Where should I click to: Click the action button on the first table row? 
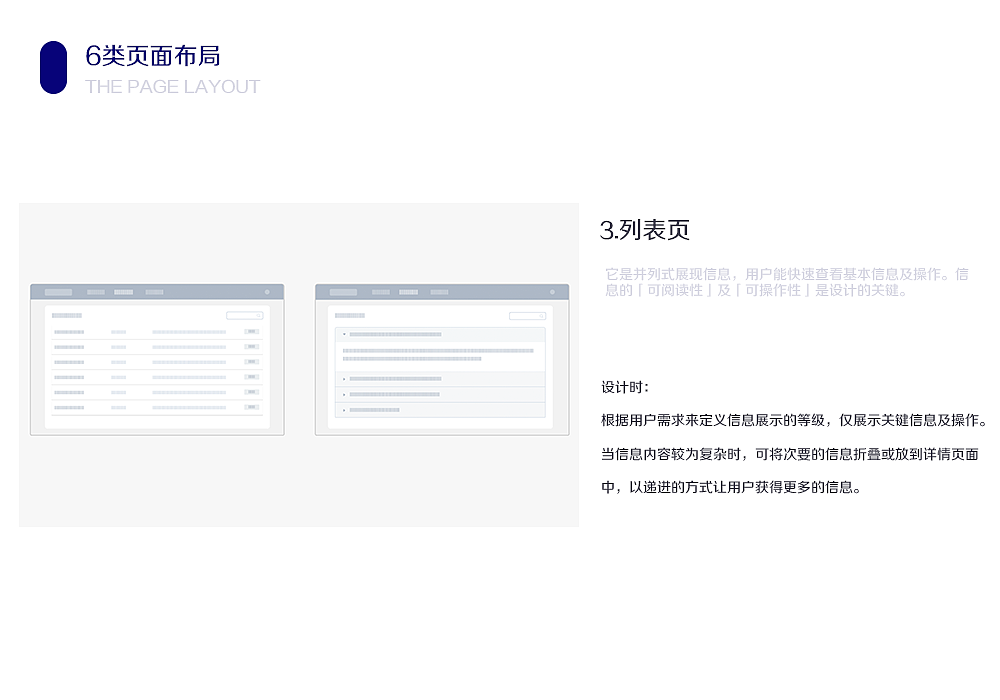[x=251, y=330]
